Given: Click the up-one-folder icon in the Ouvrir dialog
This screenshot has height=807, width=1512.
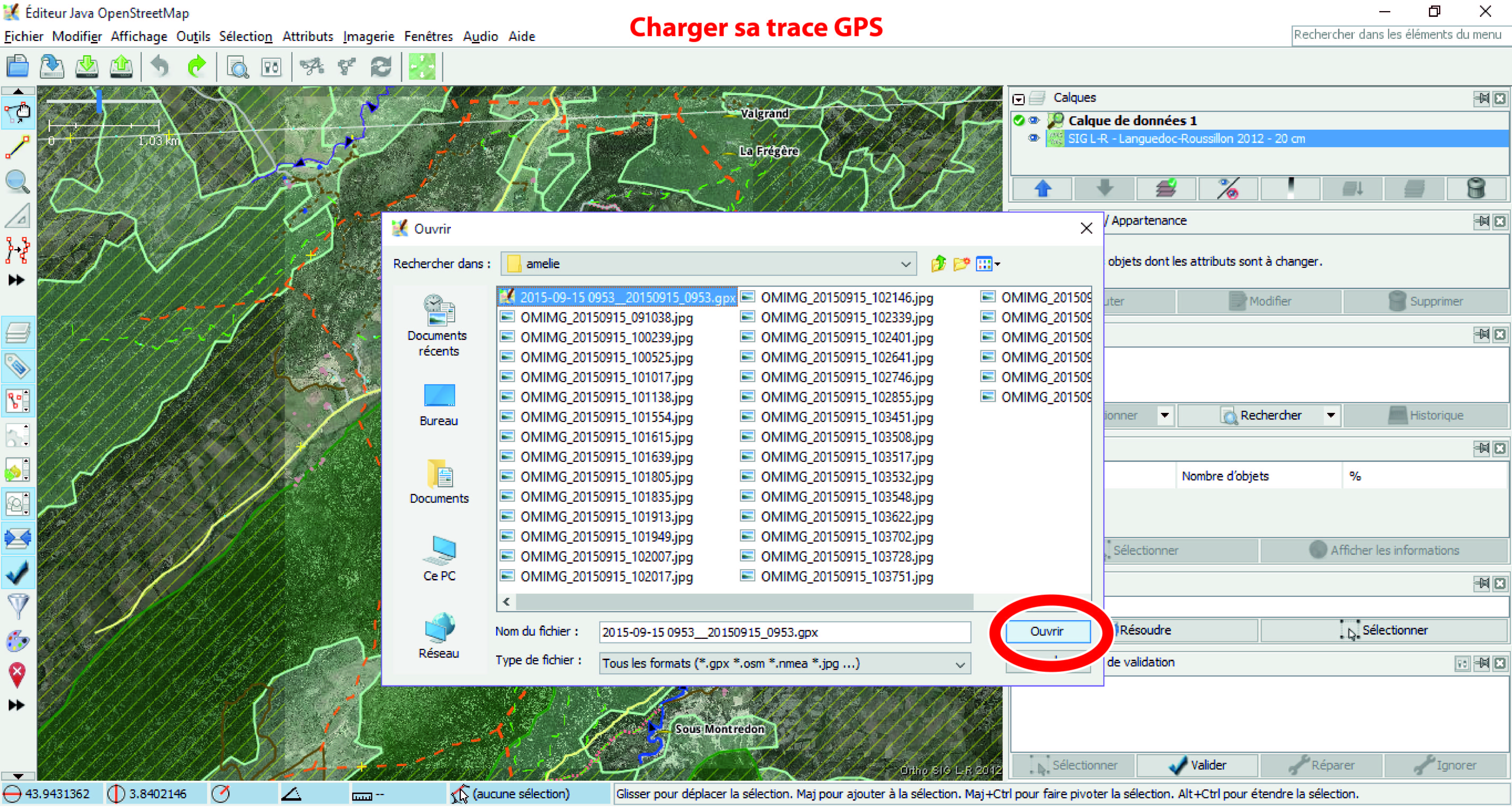Looking at the screenshot, I should click(x=939, y=264).
